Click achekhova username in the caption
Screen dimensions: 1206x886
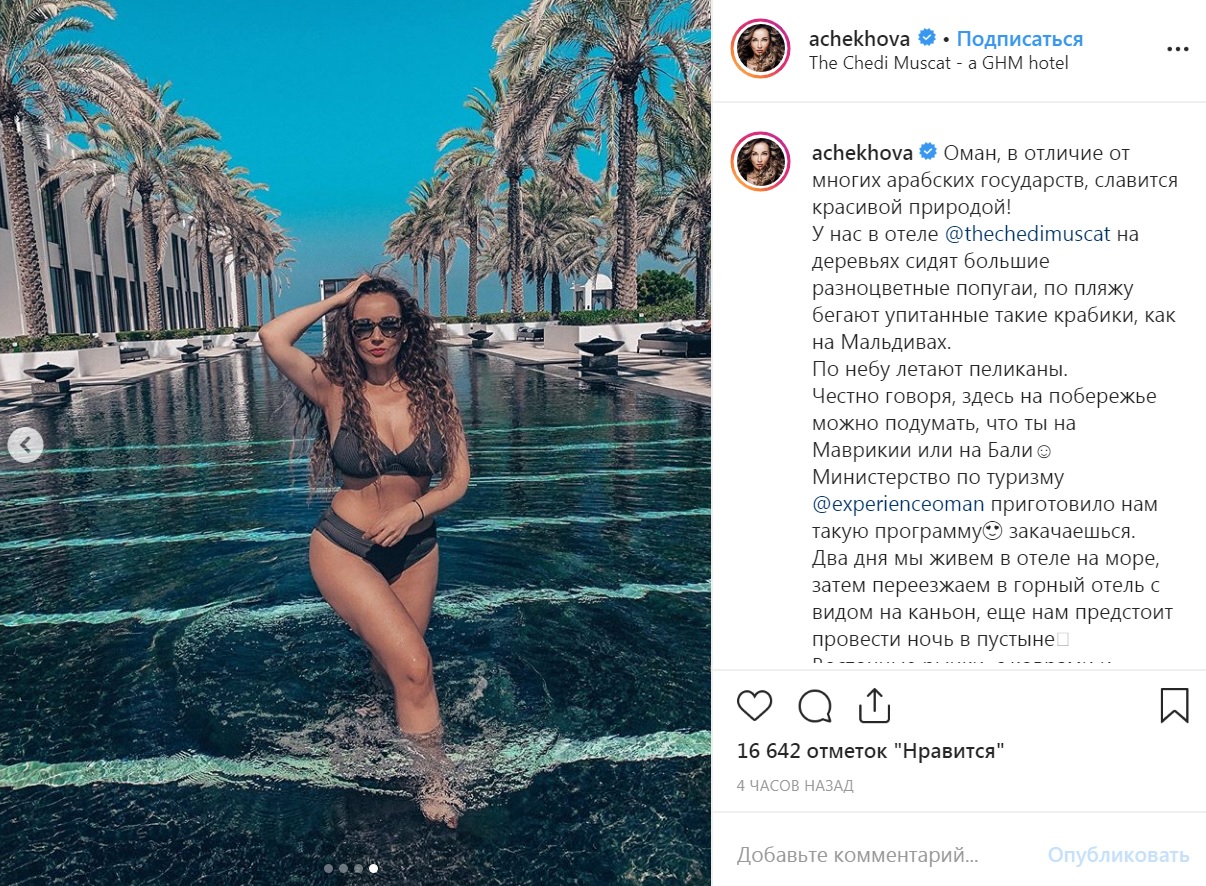[x=862, y=153]
